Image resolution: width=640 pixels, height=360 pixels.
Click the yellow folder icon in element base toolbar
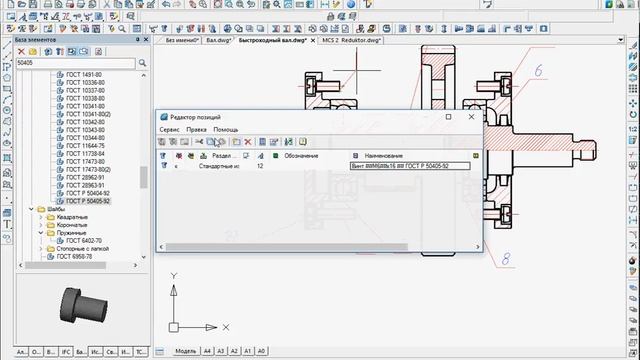pyautogui.click(x=33, y=51)
